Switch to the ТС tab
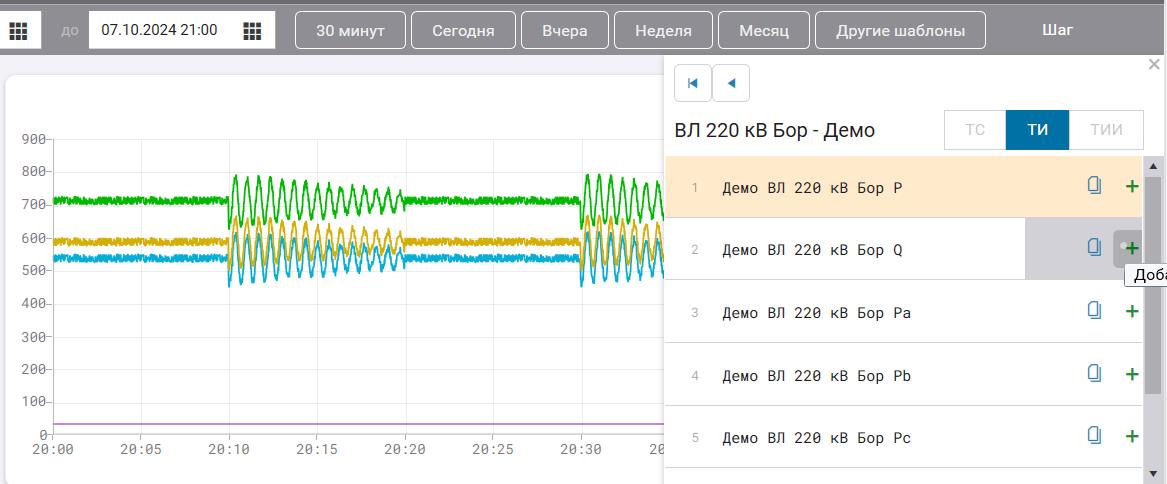1167x484 pixels. pyautogui.click(x=974, y=130)
